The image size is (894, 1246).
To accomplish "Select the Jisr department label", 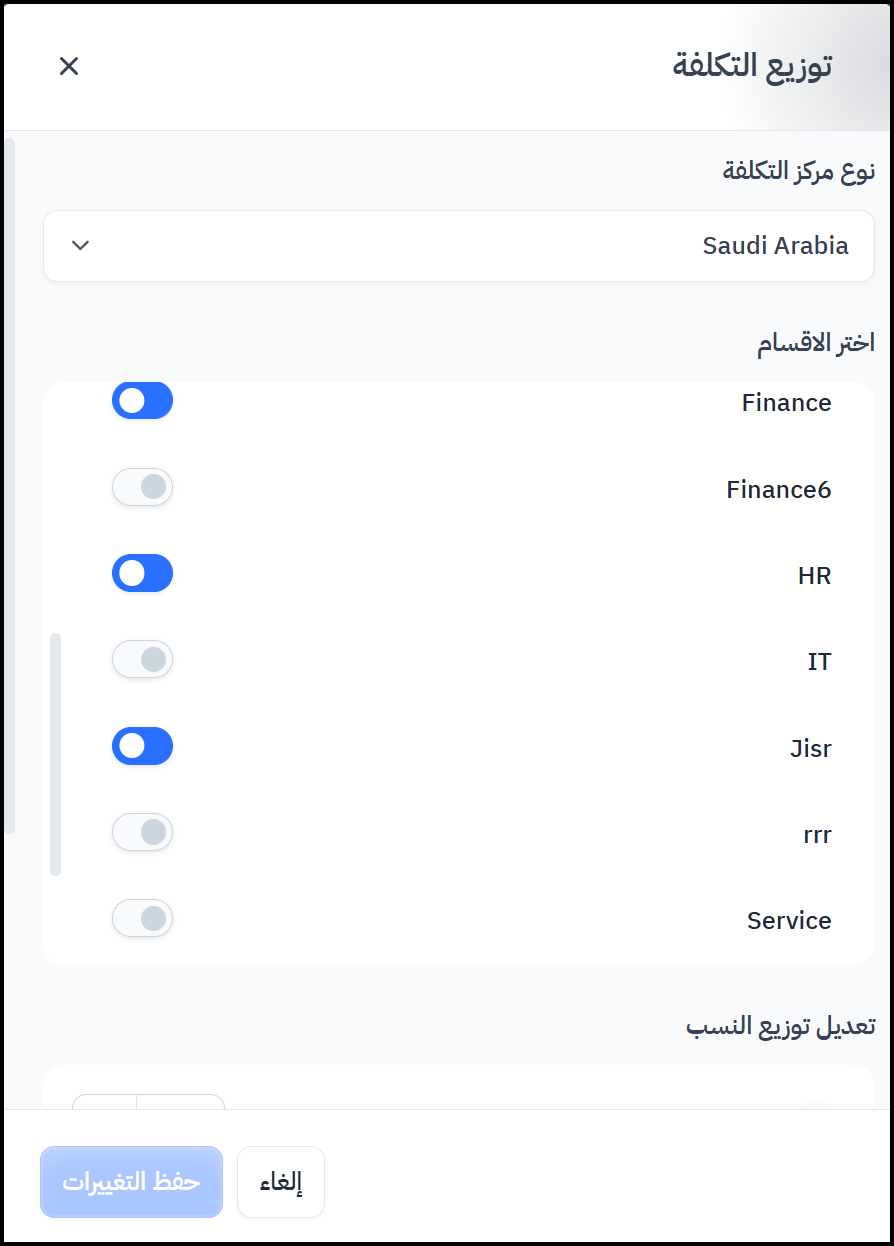I will coord(810,748).
